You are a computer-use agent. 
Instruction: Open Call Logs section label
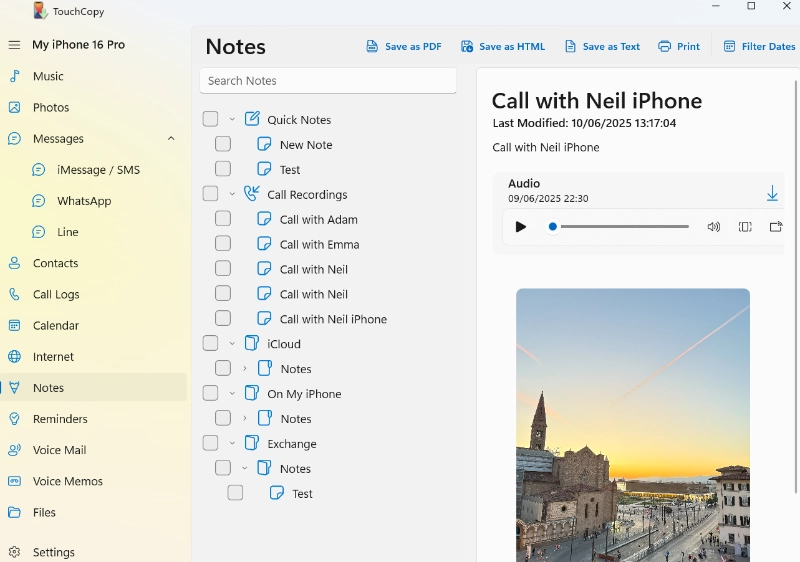(x=56, y=294)
